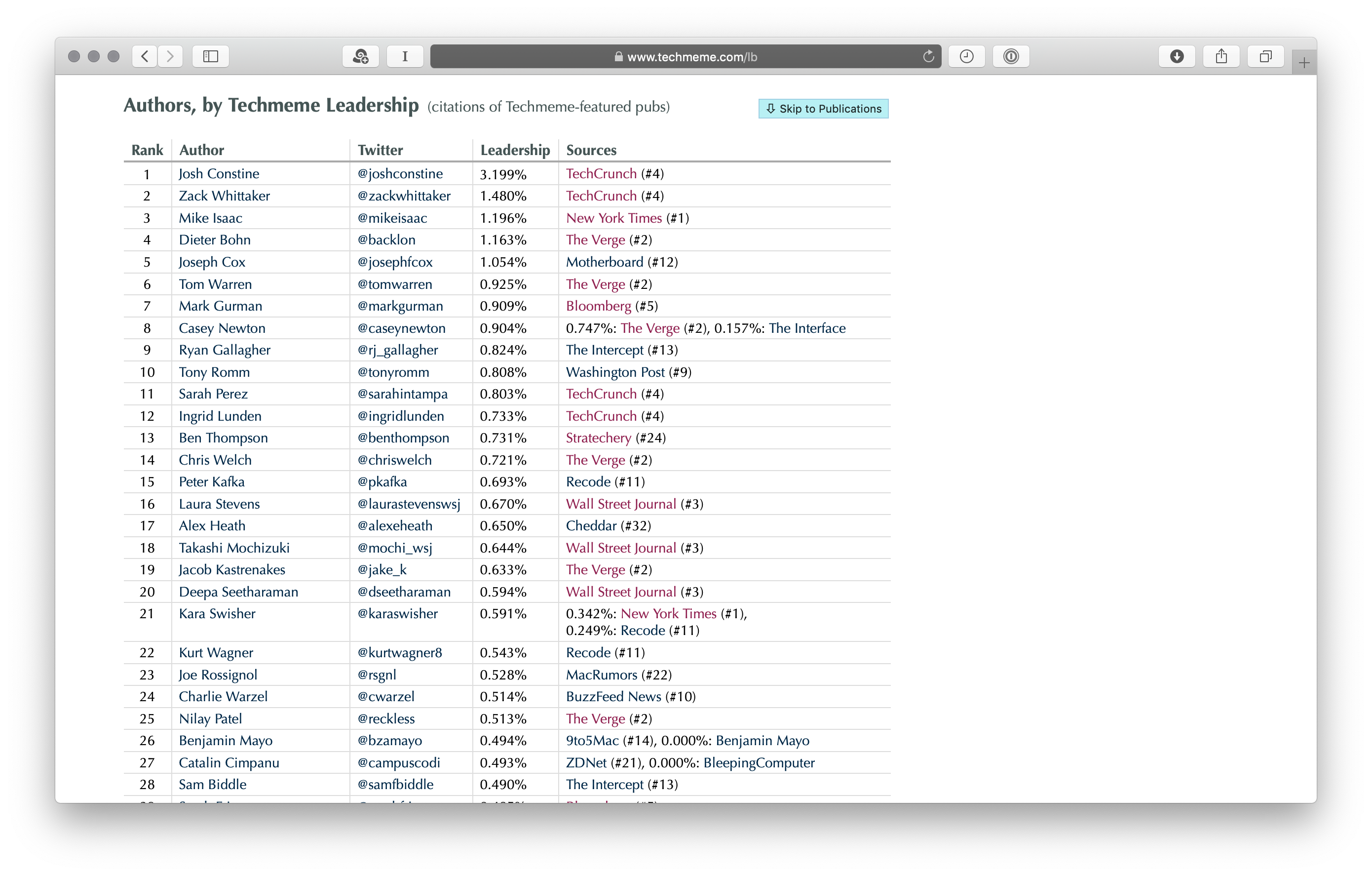Open @joshconstine Twitter link
The width and height of the screenshot is (1372, 876).
(x=400, y=174)
